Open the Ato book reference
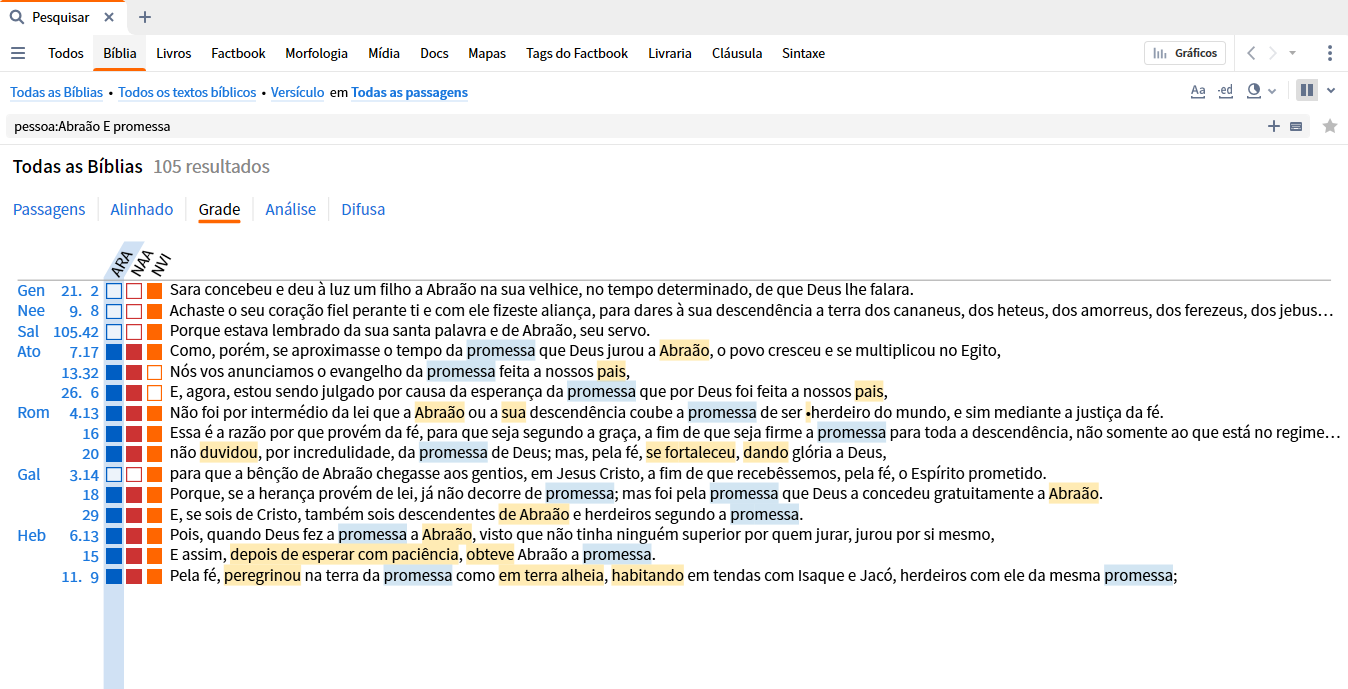This screenshot has height=689, width=1348. pos(29,351)
